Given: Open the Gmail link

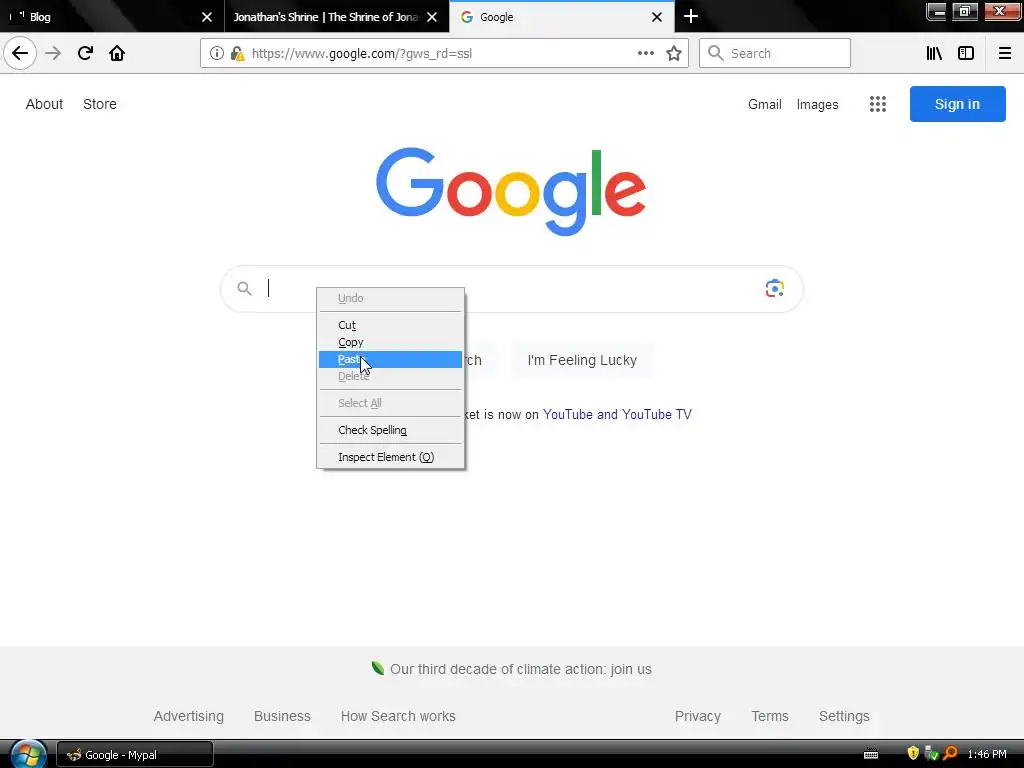Looking at the screenshot, I should click(x=765, y=104).
